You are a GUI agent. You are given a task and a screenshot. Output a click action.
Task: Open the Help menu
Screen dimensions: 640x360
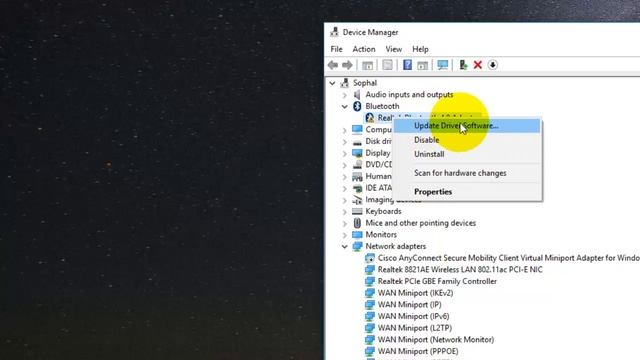420,49
